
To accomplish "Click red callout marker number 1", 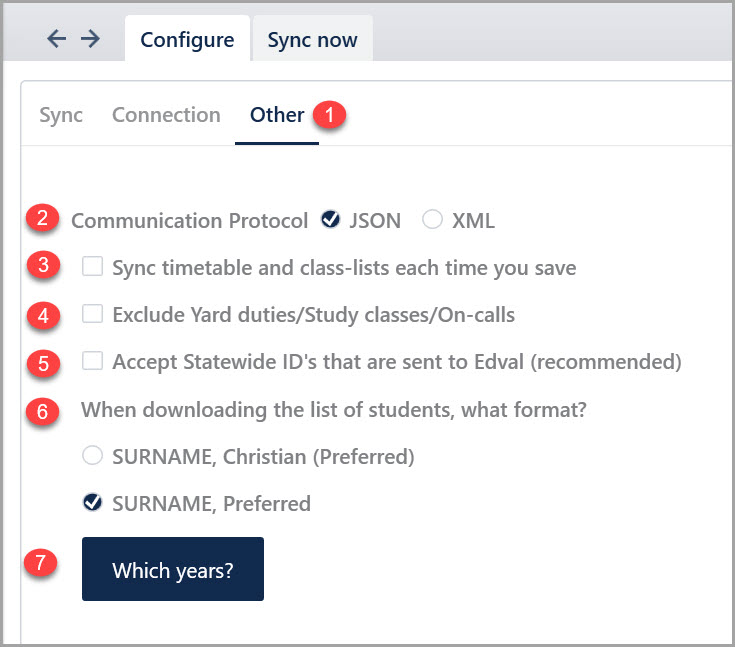I will click(x=329, y=115).
